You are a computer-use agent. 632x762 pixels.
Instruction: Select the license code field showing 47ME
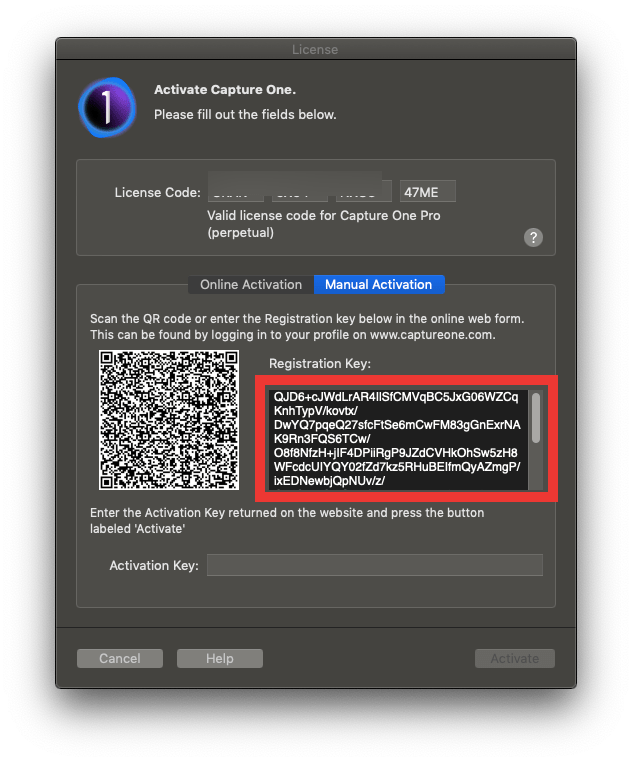[428, 192]
